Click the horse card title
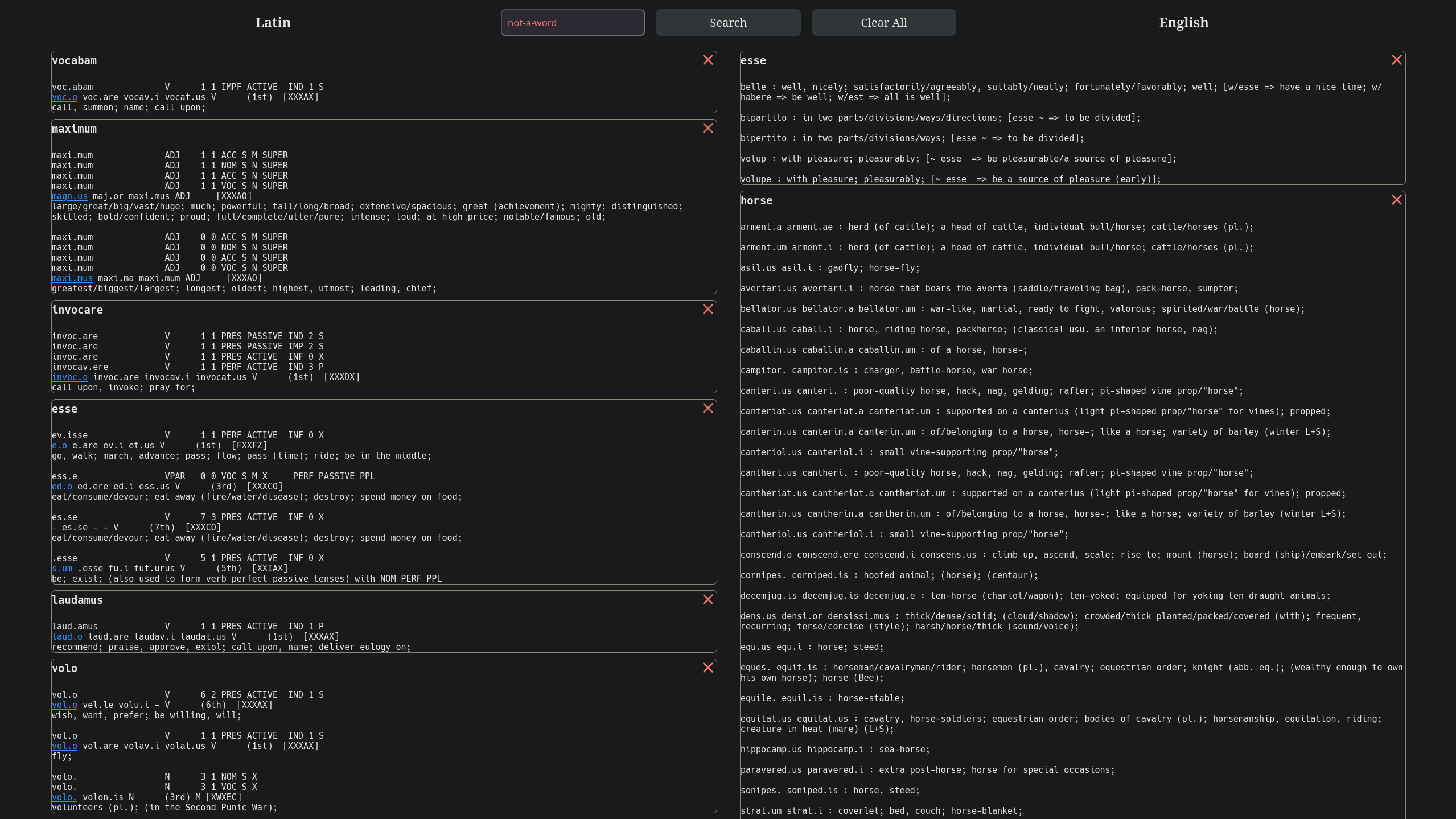 coord(756,201)
